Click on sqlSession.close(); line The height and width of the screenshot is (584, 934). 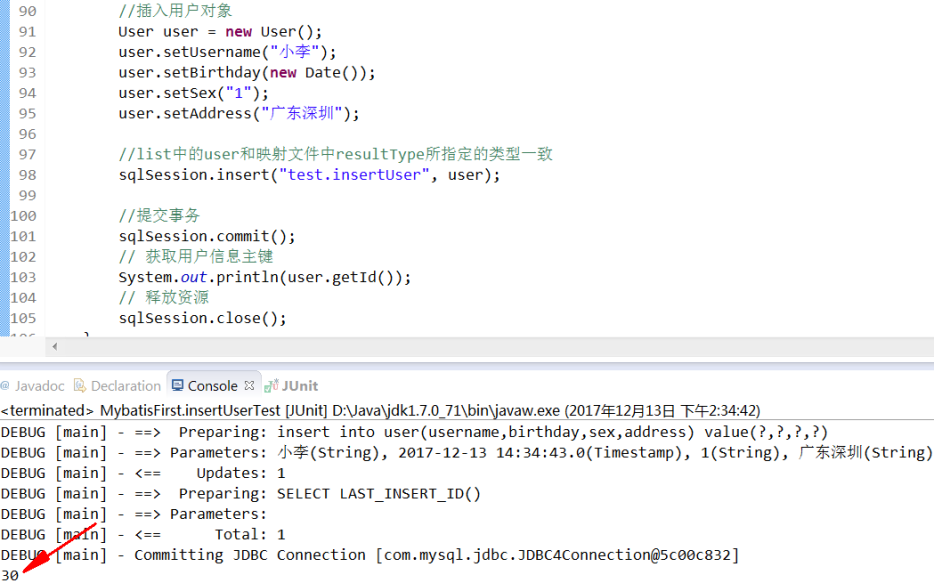203,318
